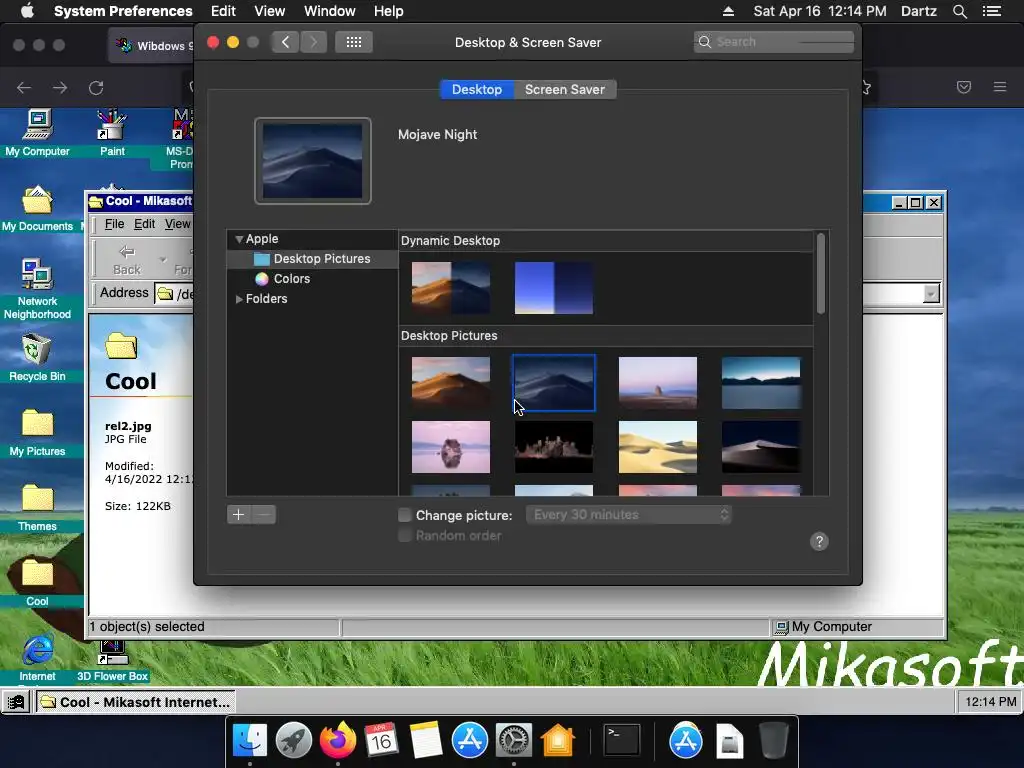
Task: Open Paint desktop shortcut
Action: point(112,133)
